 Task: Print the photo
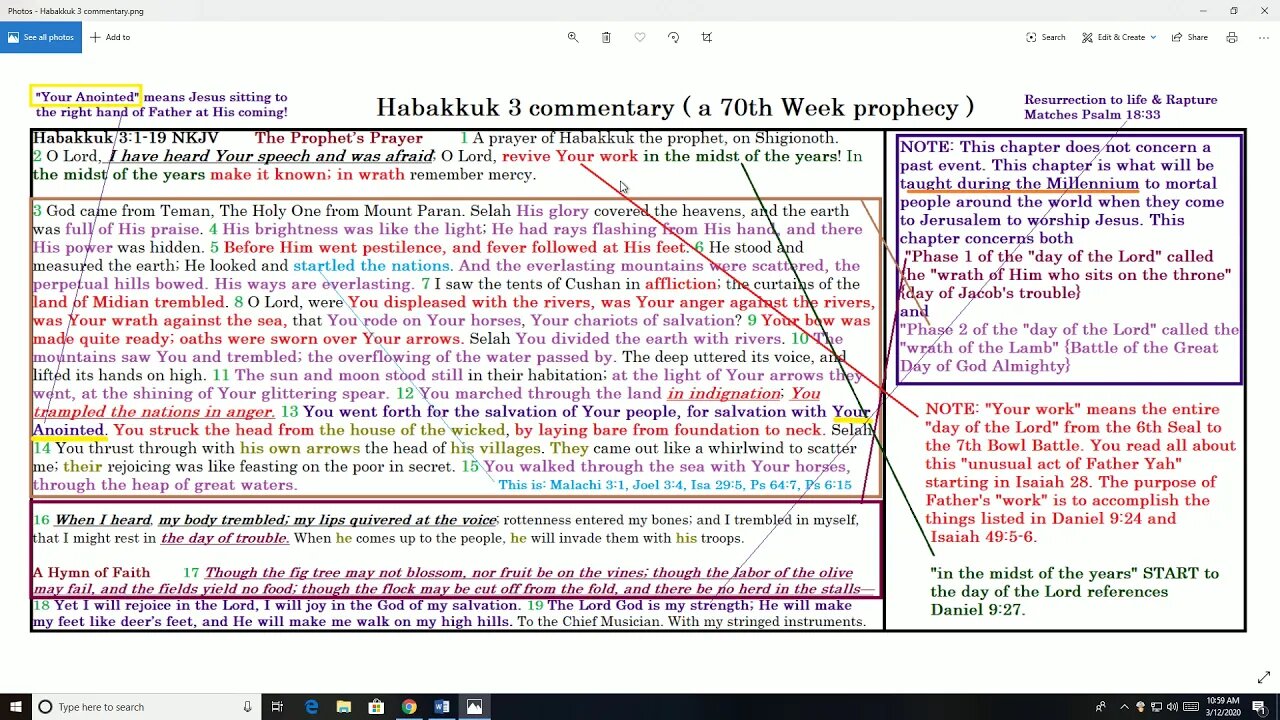[x=1232, y=37]
